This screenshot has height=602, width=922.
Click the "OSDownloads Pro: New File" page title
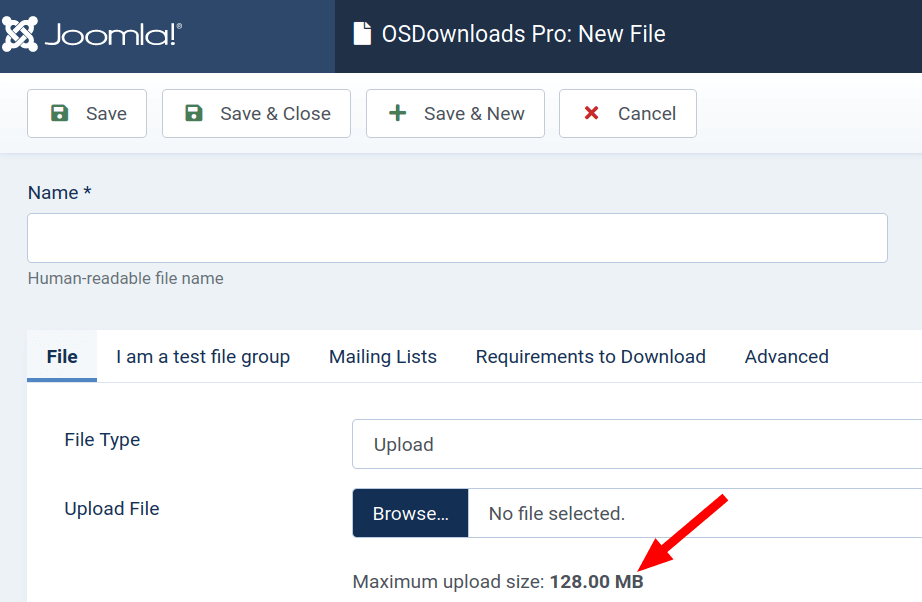pyautogui.click(x=523, y=34)
